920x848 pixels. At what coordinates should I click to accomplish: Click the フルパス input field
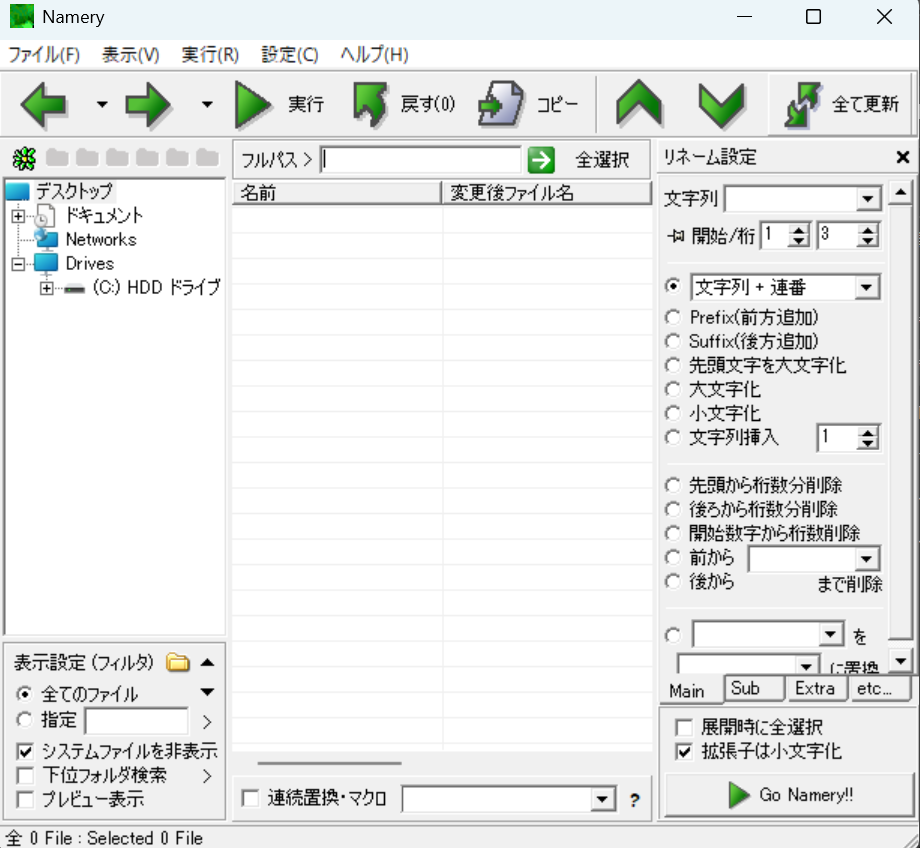(421, 160)
